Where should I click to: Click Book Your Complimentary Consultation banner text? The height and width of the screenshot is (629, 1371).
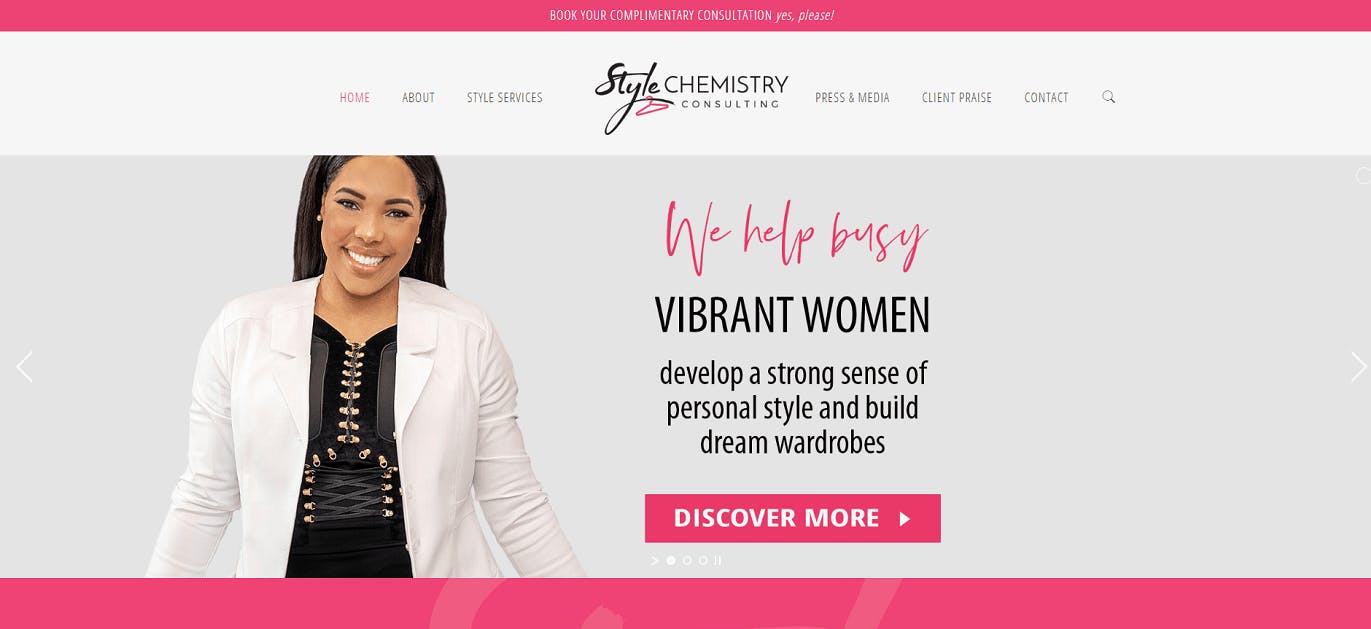[x=660, y=15]
